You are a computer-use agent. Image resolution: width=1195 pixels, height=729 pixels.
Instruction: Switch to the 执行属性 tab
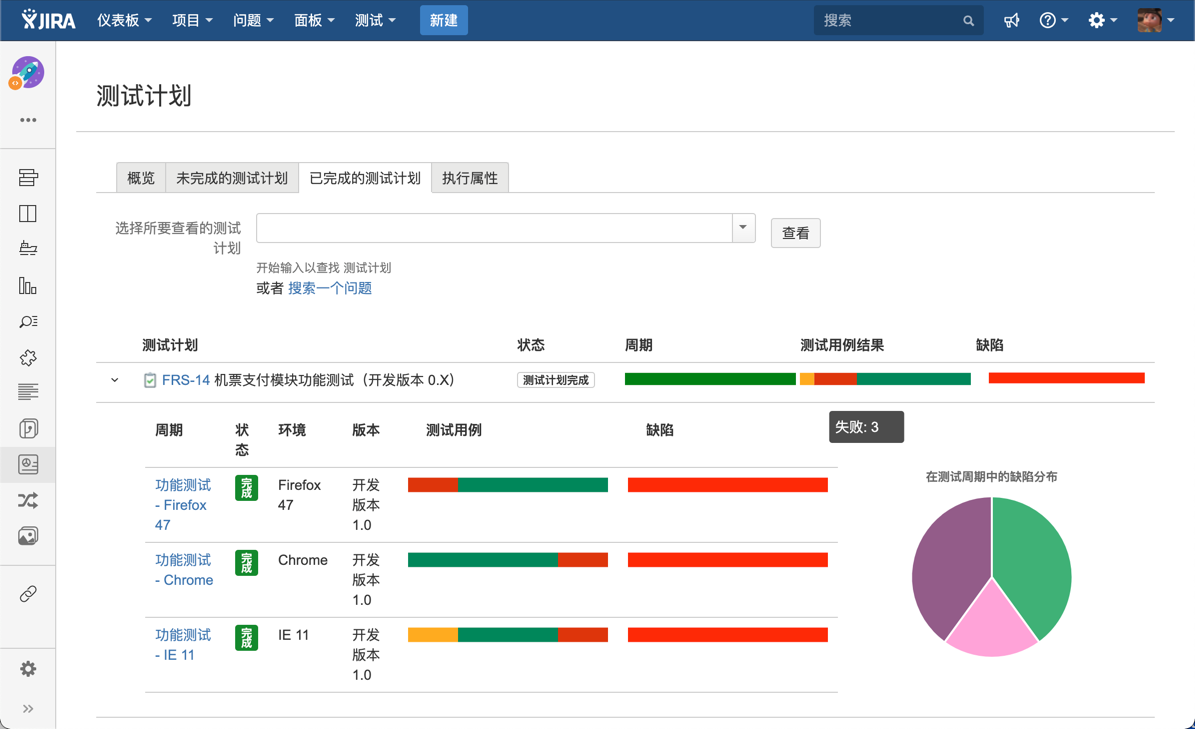(x=470, y=178)
